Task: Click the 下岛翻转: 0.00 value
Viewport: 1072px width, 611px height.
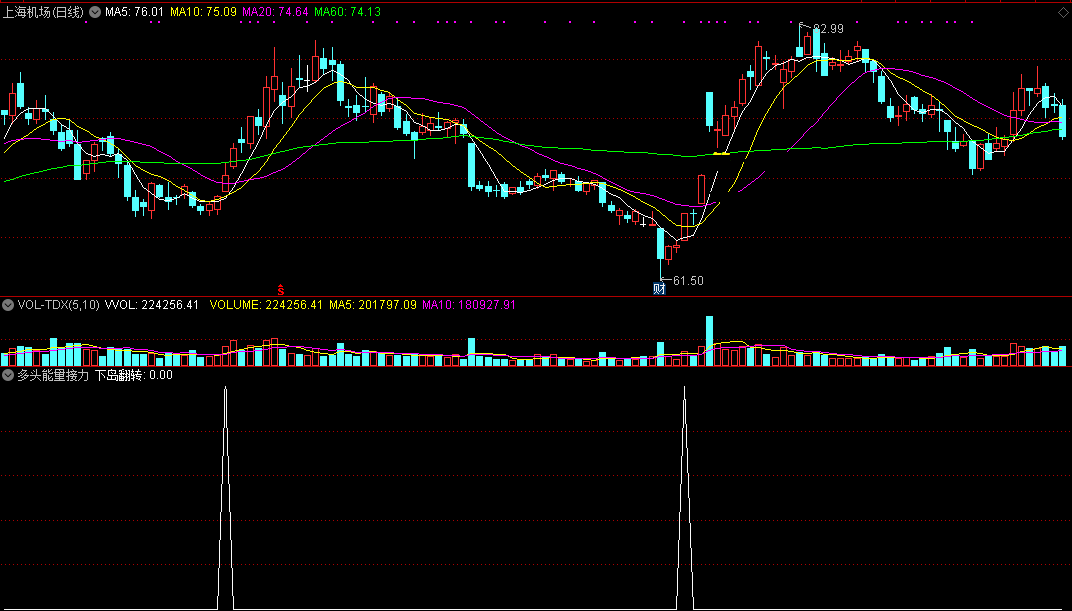Action: click(134, 375)
